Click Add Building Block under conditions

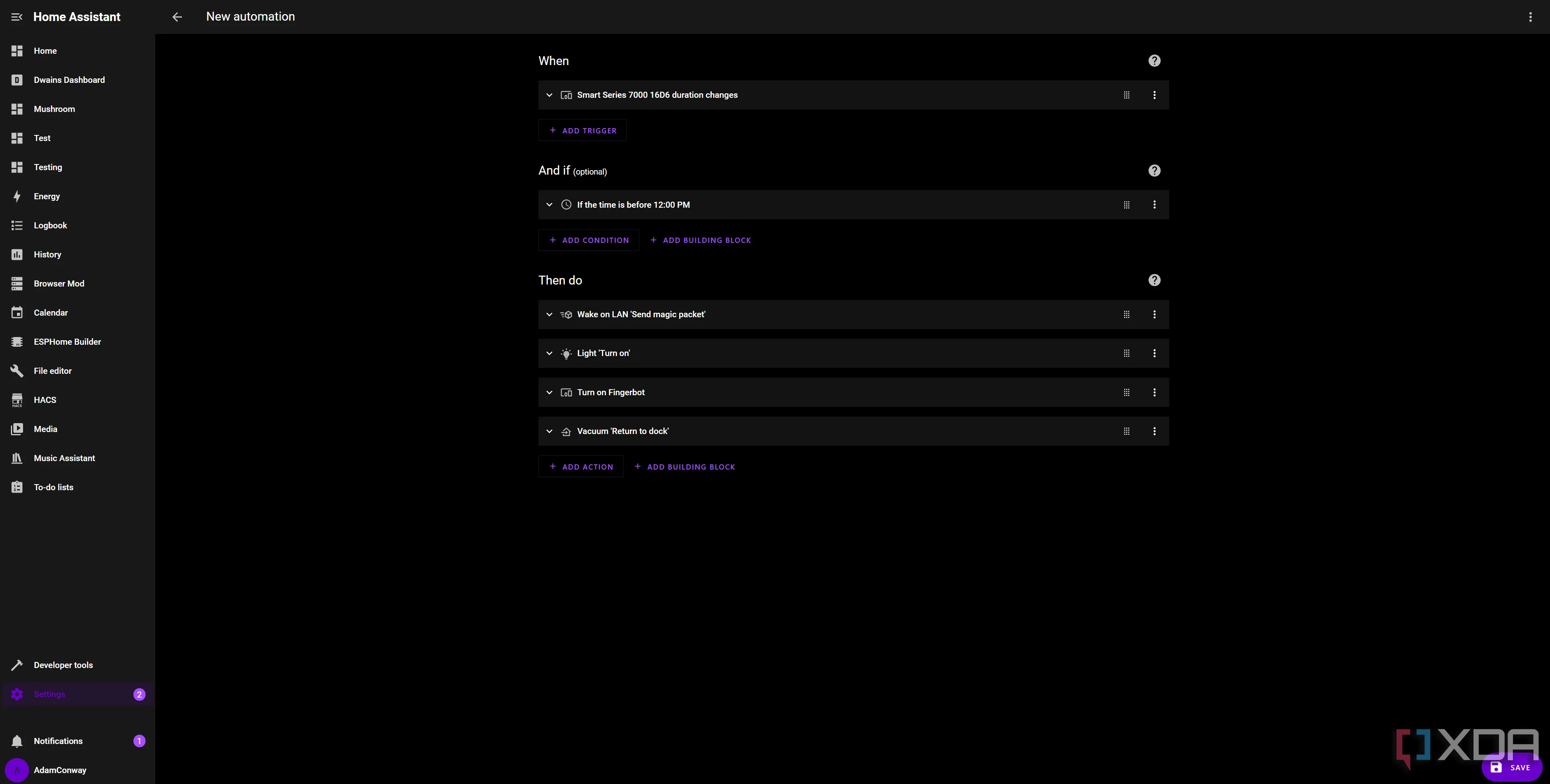click(700, 240)
